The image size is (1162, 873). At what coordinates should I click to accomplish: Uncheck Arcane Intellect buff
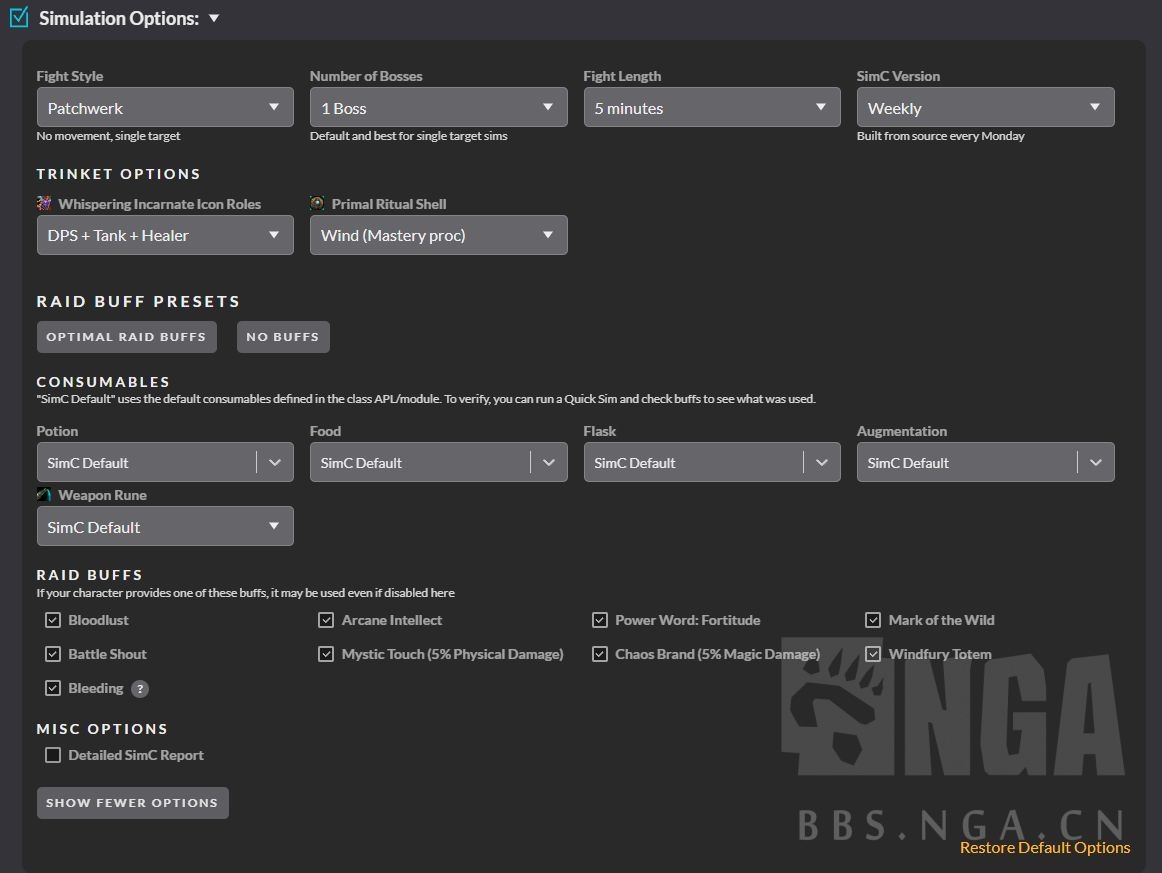click(x=326, y=620)
